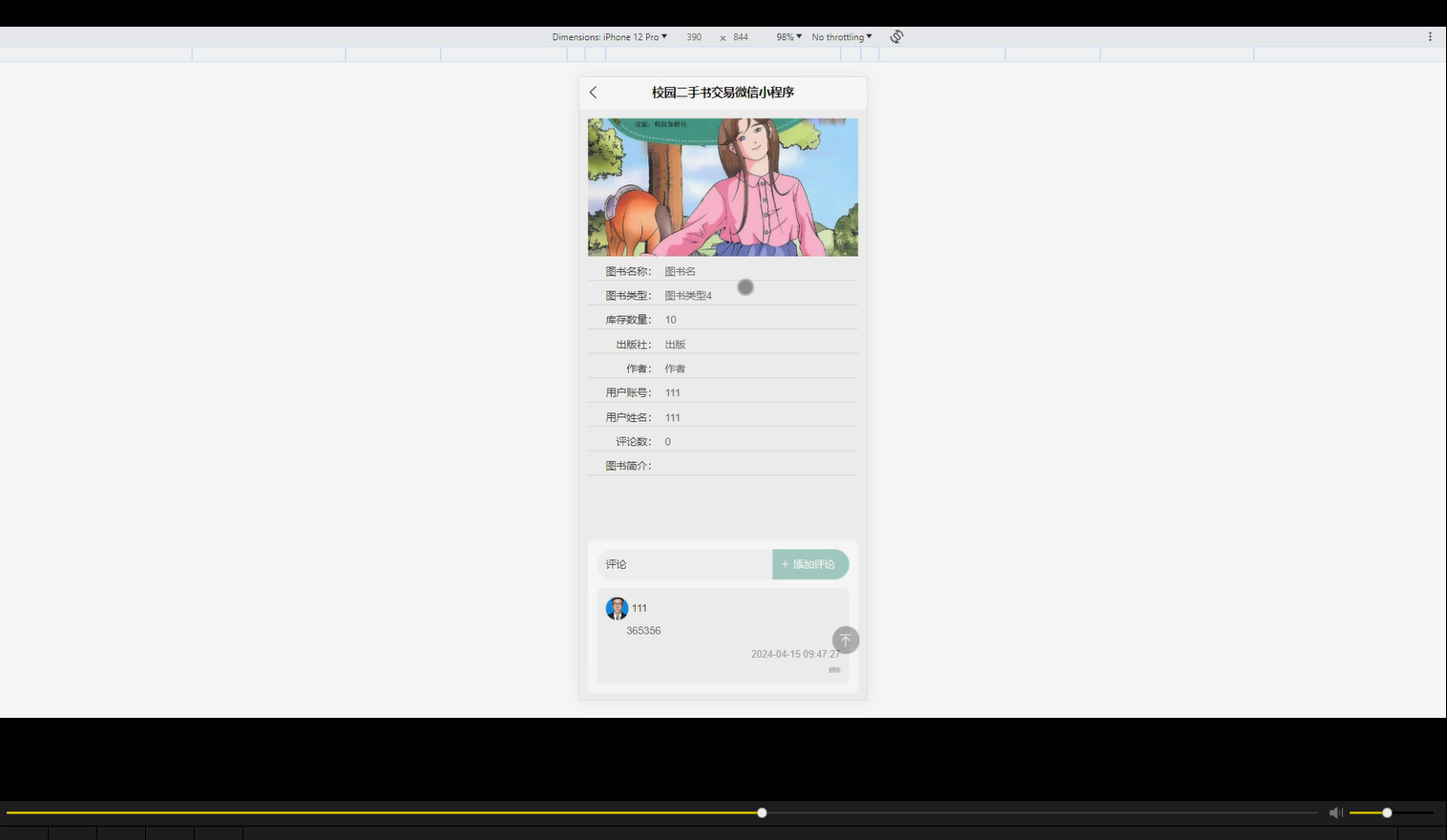The image size is (1447, 840).
Task: Click the book cover illustration image
Action: pos(723,187)
